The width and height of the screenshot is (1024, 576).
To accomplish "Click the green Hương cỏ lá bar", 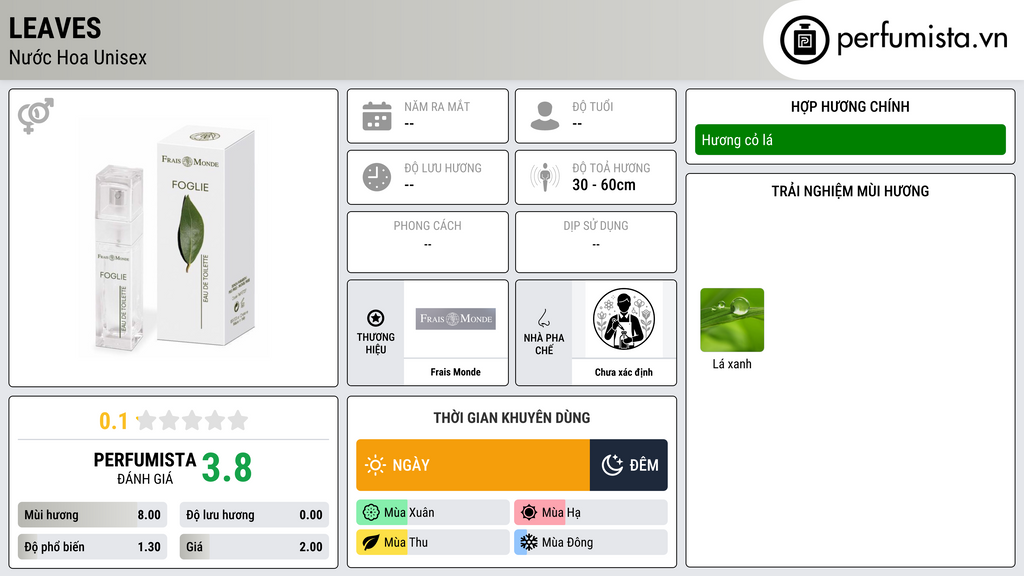I will [850, 140].
